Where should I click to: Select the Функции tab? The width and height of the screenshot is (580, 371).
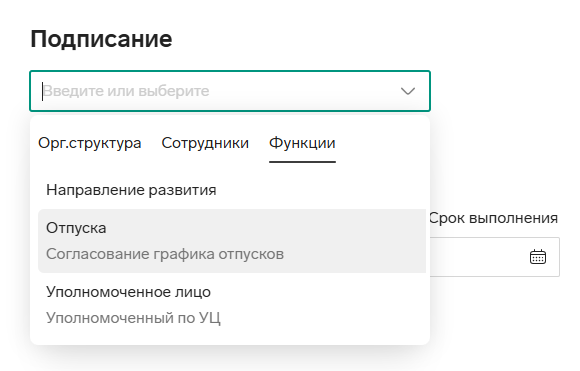coord(302,143)
